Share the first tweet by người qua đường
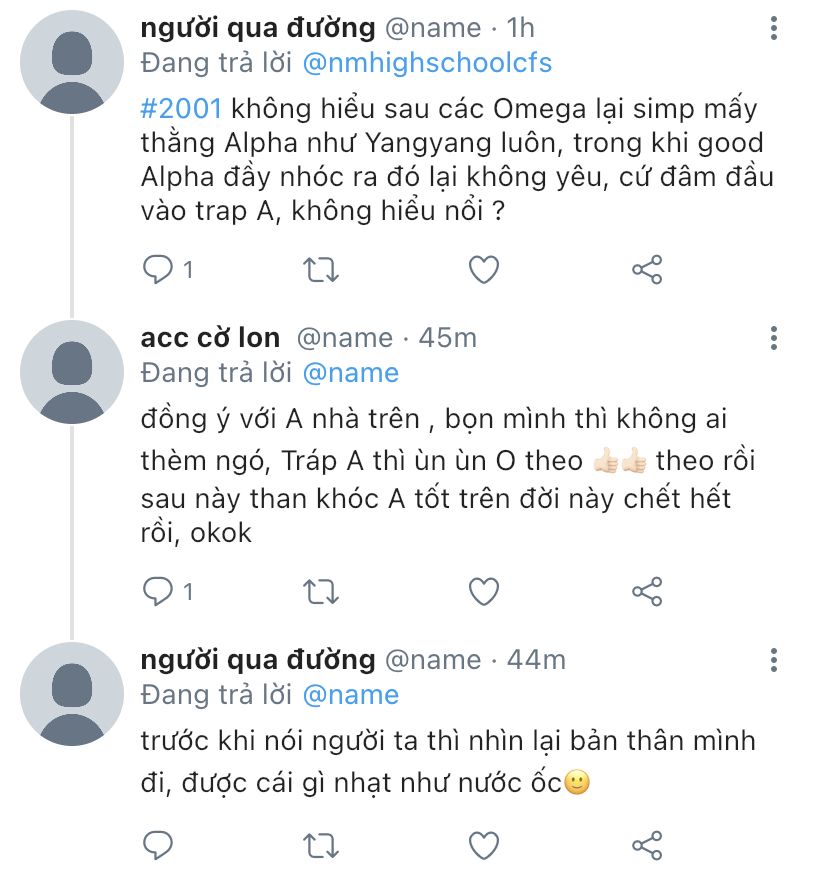The height and width of the screenshot is (875, 828). point(647,270)
